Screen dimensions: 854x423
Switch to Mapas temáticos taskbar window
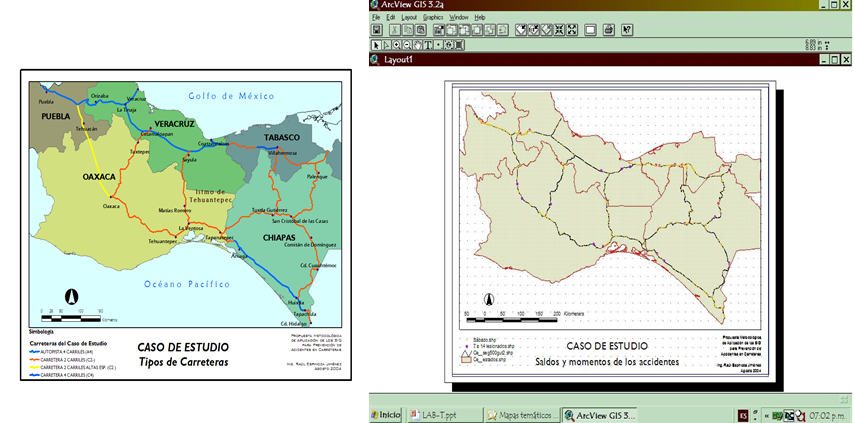[520, 414]
